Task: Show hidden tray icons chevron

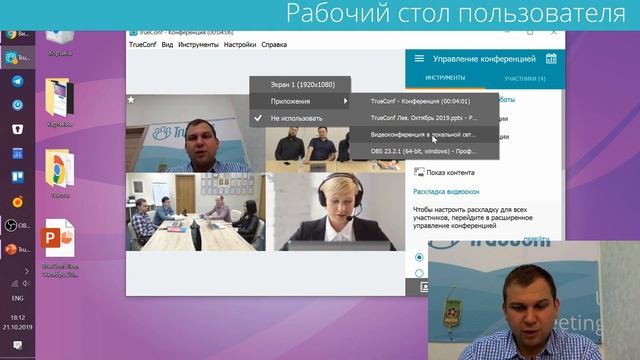Action: tap(27, 271)
